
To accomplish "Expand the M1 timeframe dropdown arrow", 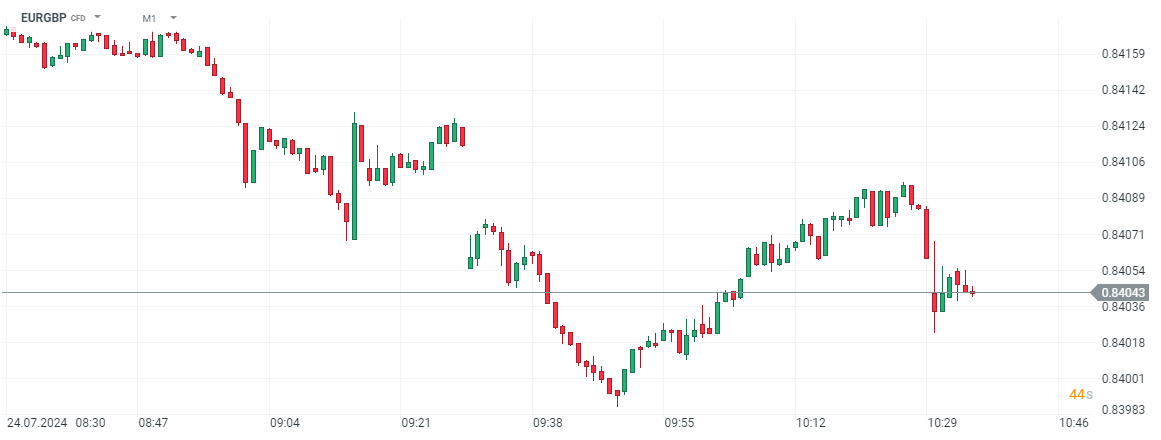I will coord(173,17).
